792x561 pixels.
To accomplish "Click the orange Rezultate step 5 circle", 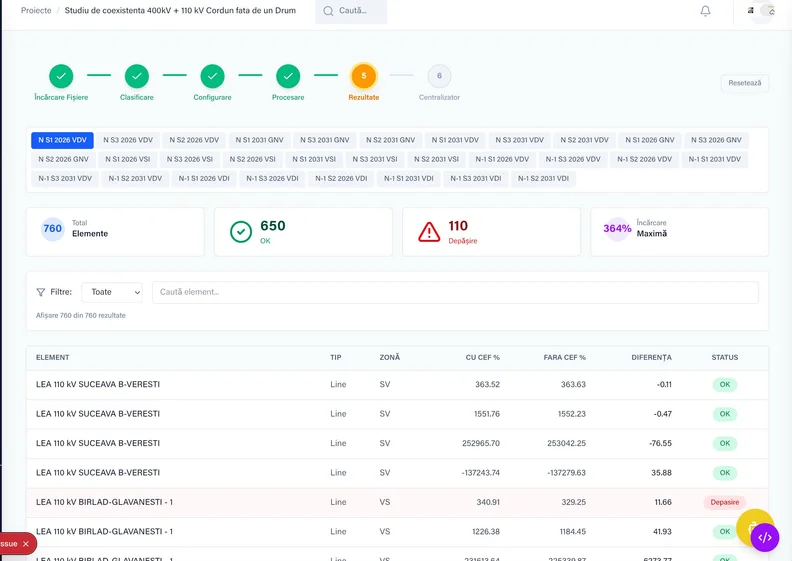I will click(x=363, y=76).
